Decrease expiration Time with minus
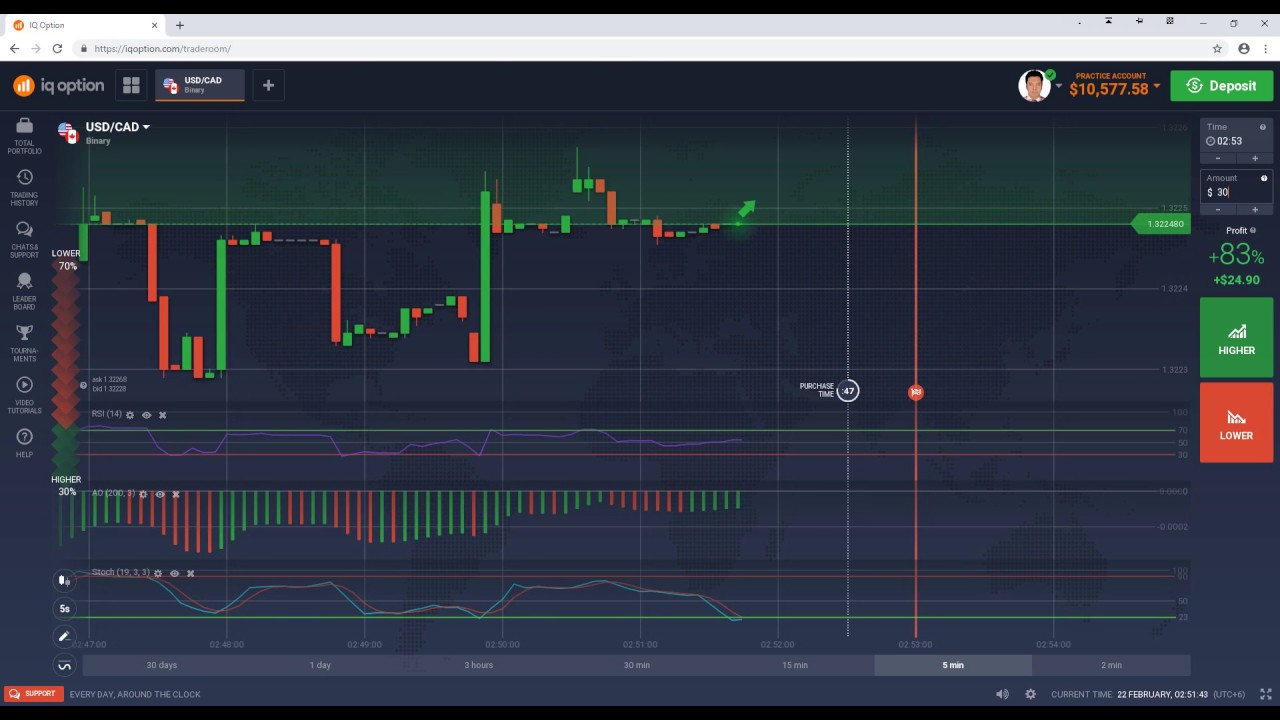The width and height of the screenshot is (1280, 720). pos(1218,158)
